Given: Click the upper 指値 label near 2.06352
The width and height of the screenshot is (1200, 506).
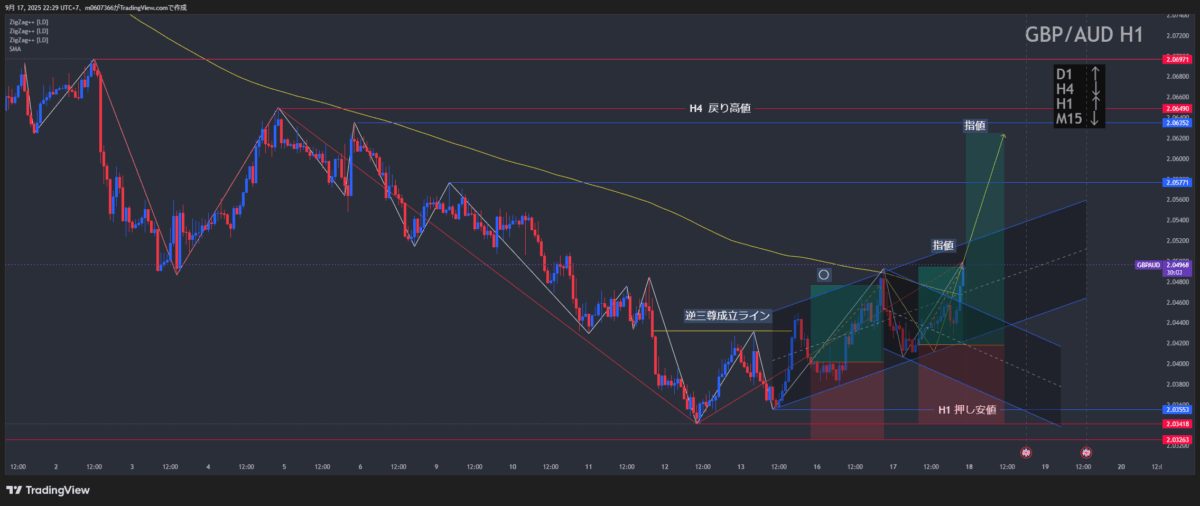Looking at the screenshot, I should pyautogui.click(x=974, y=126).
